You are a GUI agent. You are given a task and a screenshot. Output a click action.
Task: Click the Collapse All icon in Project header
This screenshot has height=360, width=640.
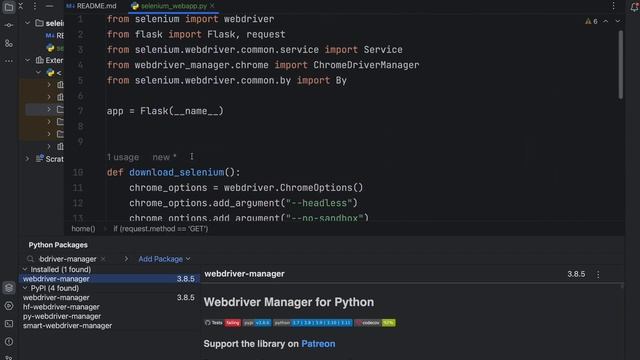coord(21,6)
